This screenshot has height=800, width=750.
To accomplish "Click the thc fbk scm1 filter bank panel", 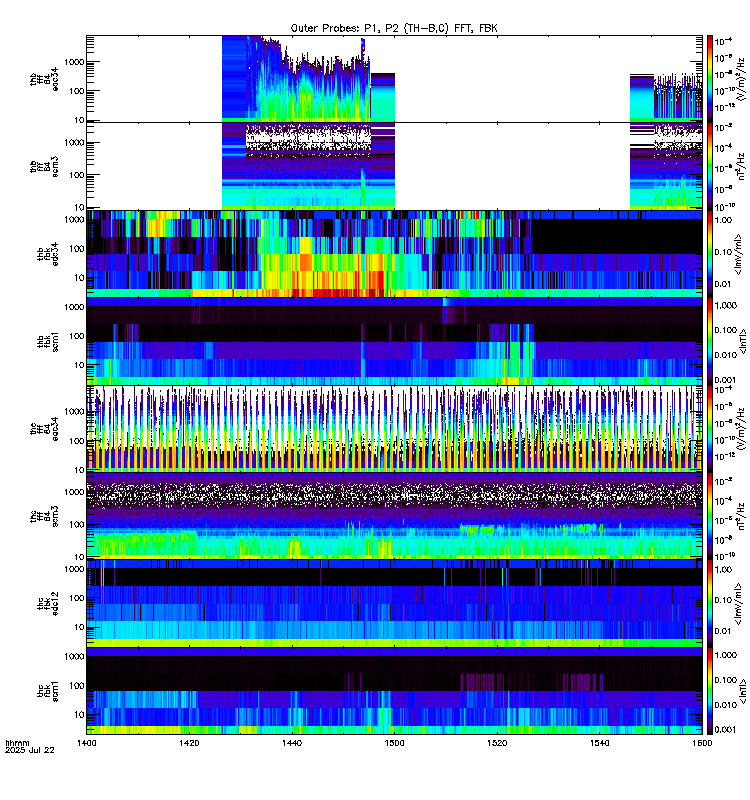I will [x=394, y=691].
